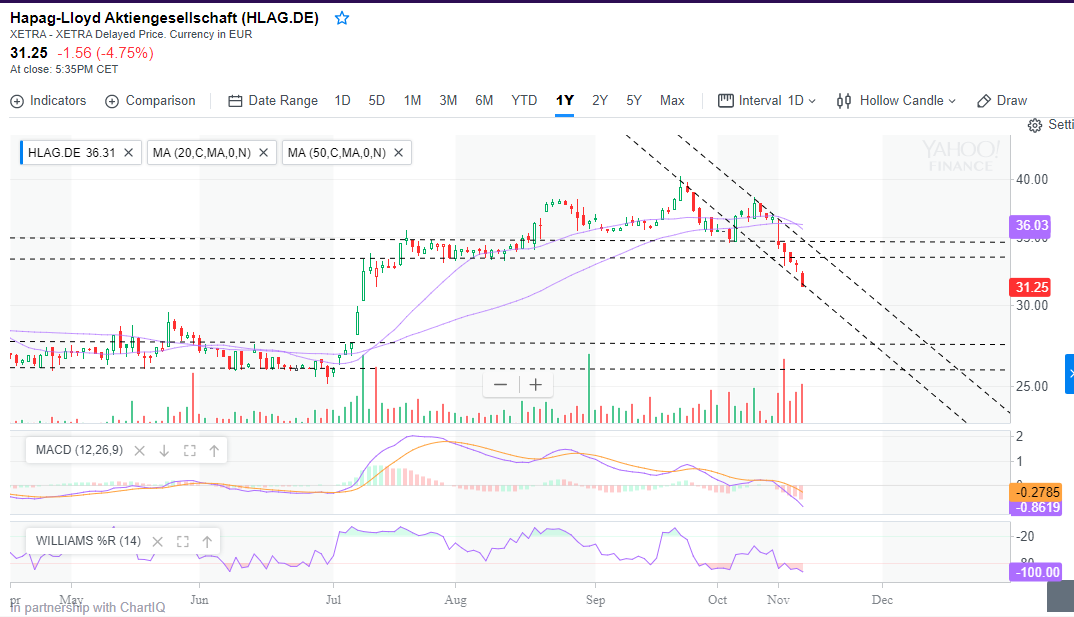
Task: Remove the MA (50,C,MA,0,N) overlay
Action: point(398,153)
